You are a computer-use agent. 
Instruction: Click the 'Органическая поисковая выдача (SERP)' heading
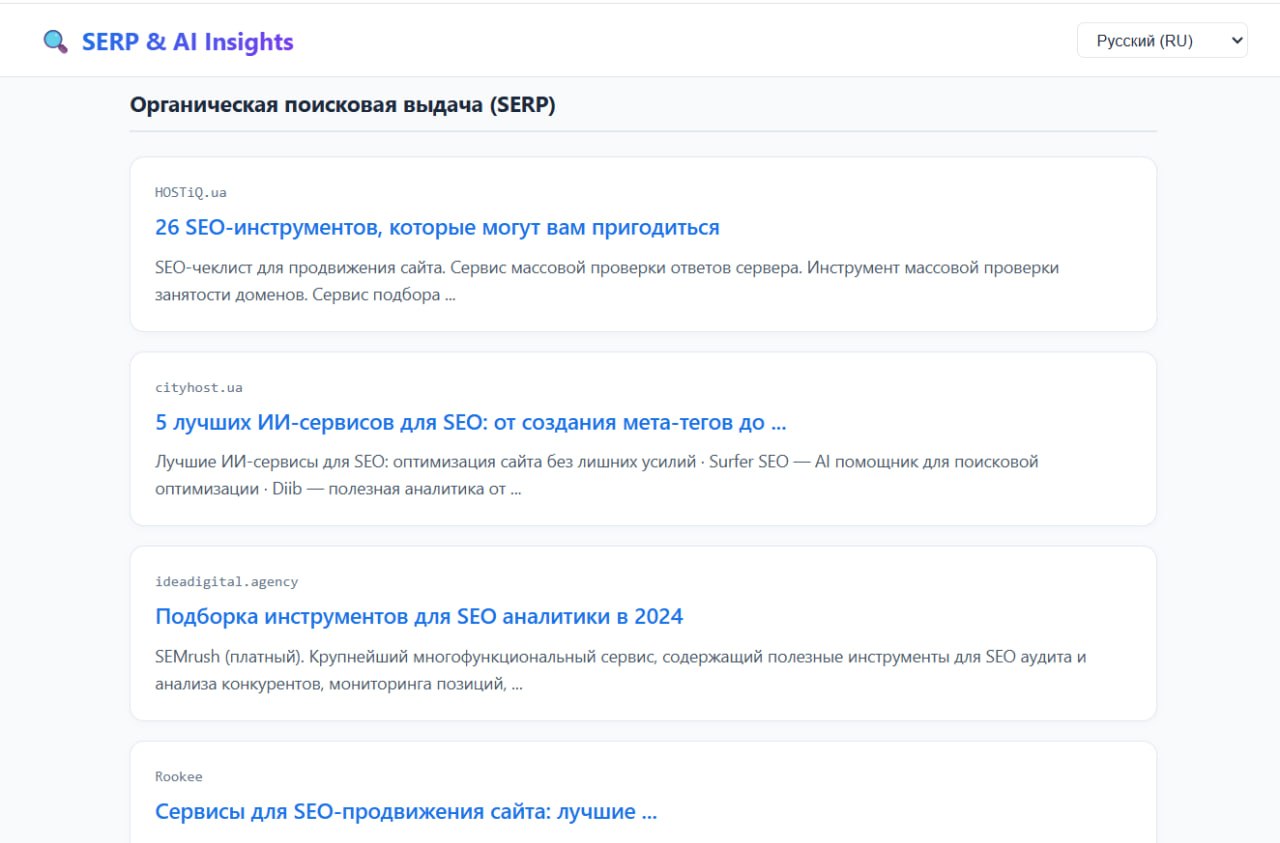pyautogui.click(x=343, y=105)
